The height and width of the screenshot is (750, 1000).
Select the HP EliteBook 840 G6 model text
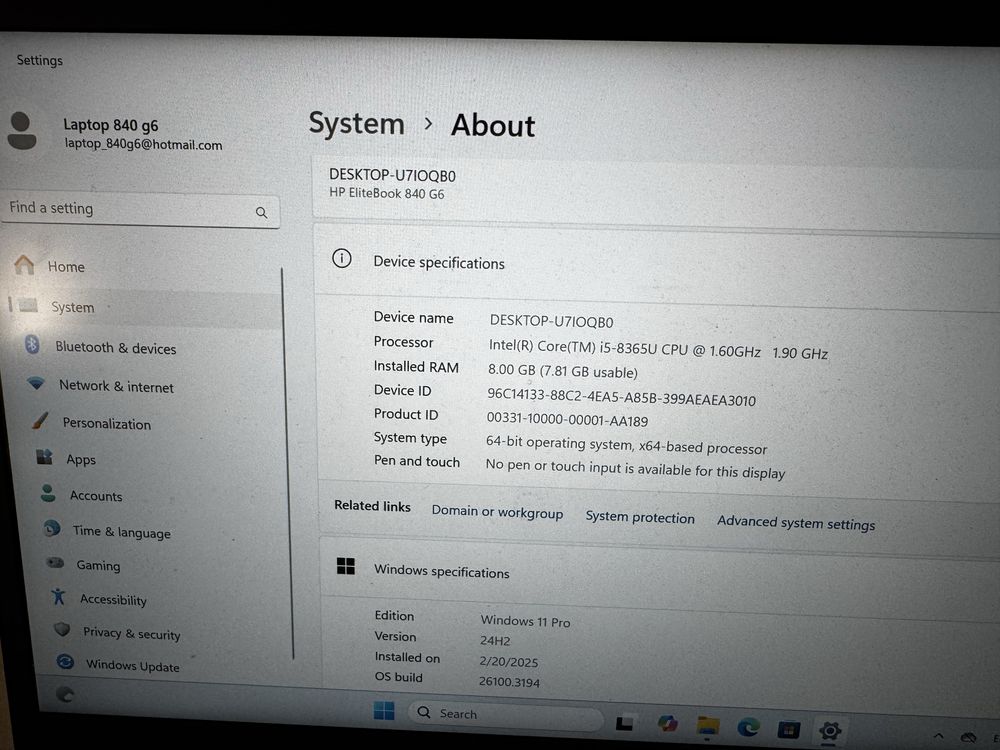386,193
